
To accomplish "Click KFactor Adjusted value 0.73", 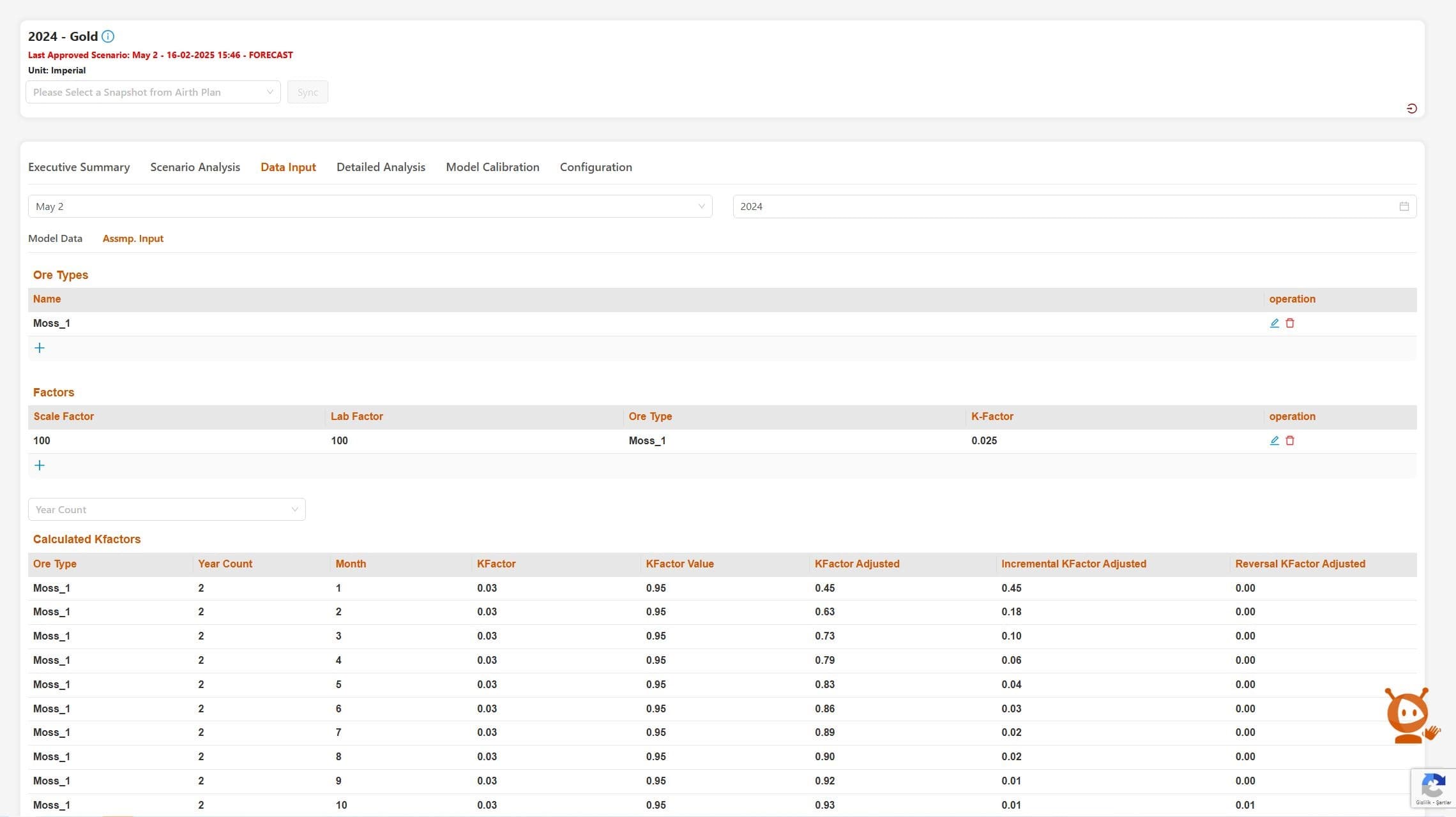I will tap(824, 636).
